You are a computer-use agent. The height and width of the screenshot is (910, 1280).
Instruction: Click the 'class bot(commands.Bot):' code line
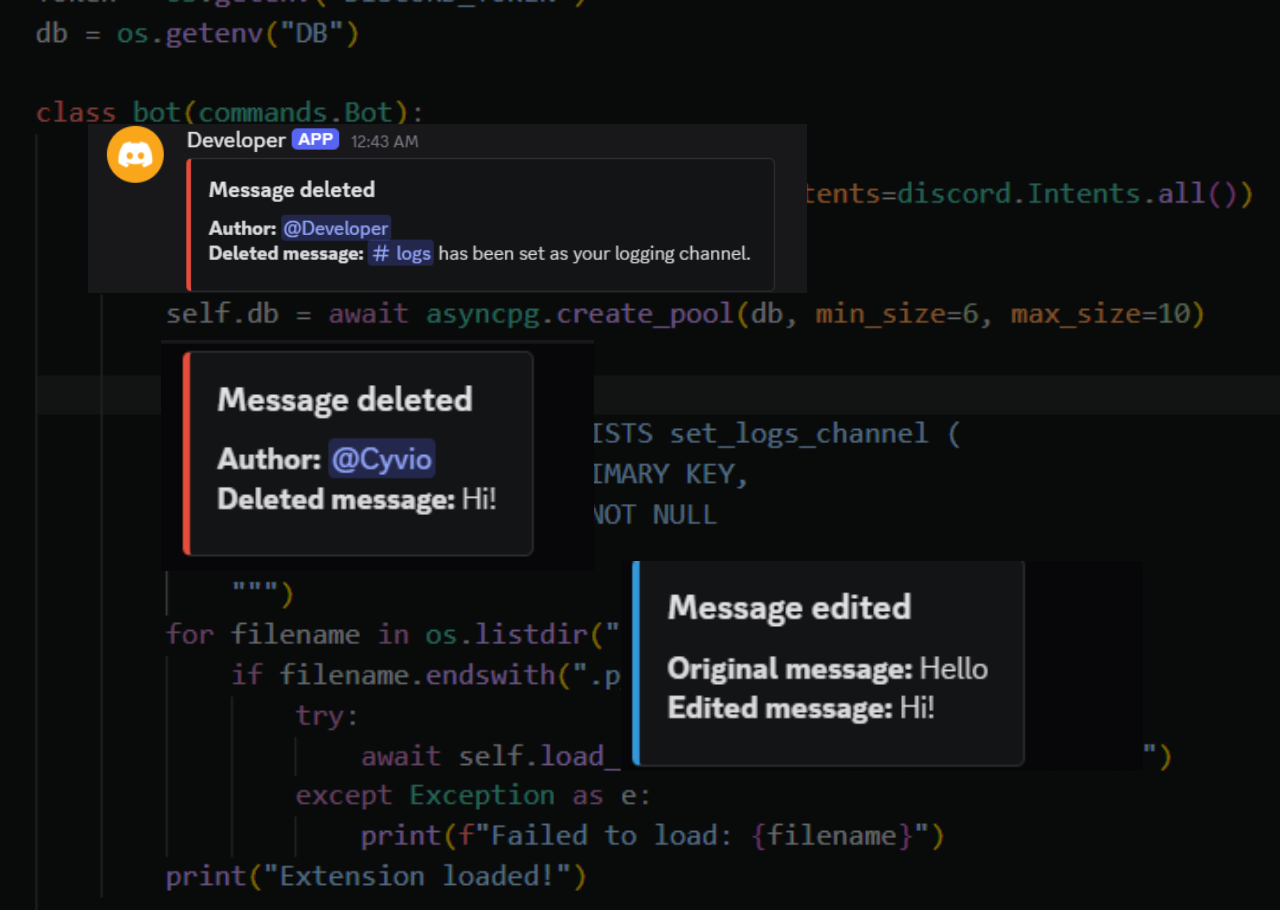pyautogui.click(x=230, y=112)
